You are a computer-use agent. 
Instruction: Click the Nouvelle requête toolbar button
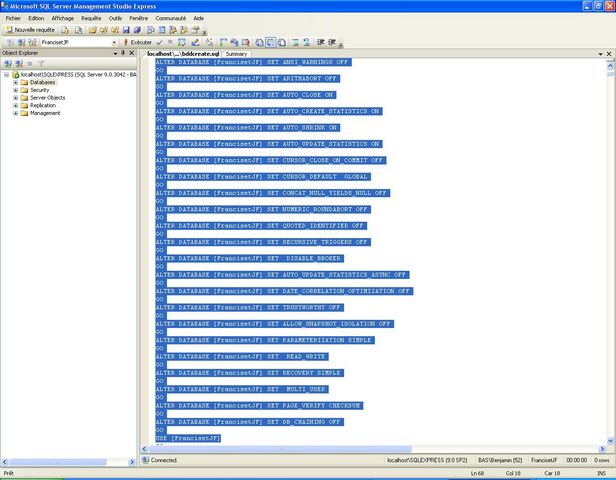tap(28, 30)
